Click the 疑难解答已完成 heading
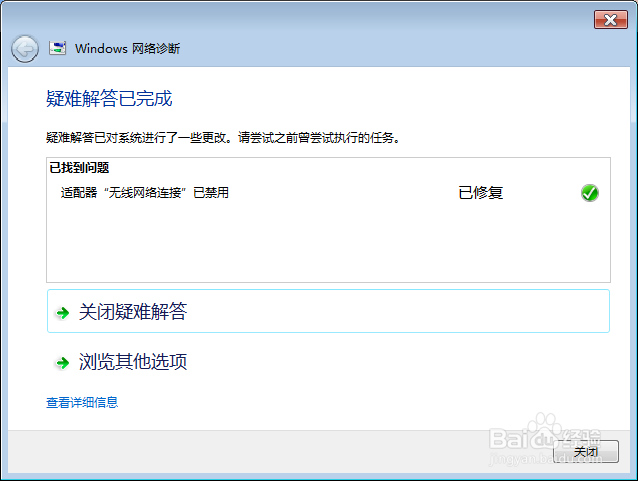This screenshot has width=638, height=481. click(109, 98)
